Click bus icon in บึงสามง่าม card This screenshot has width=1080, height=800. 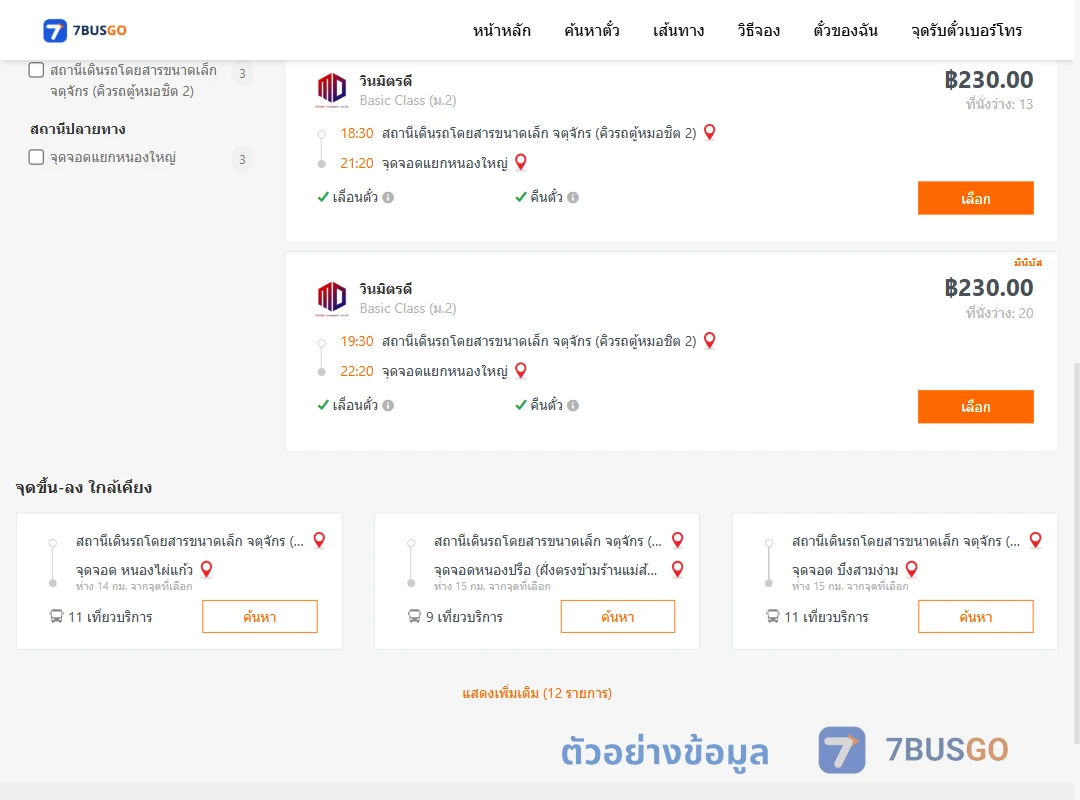[773, 616]
